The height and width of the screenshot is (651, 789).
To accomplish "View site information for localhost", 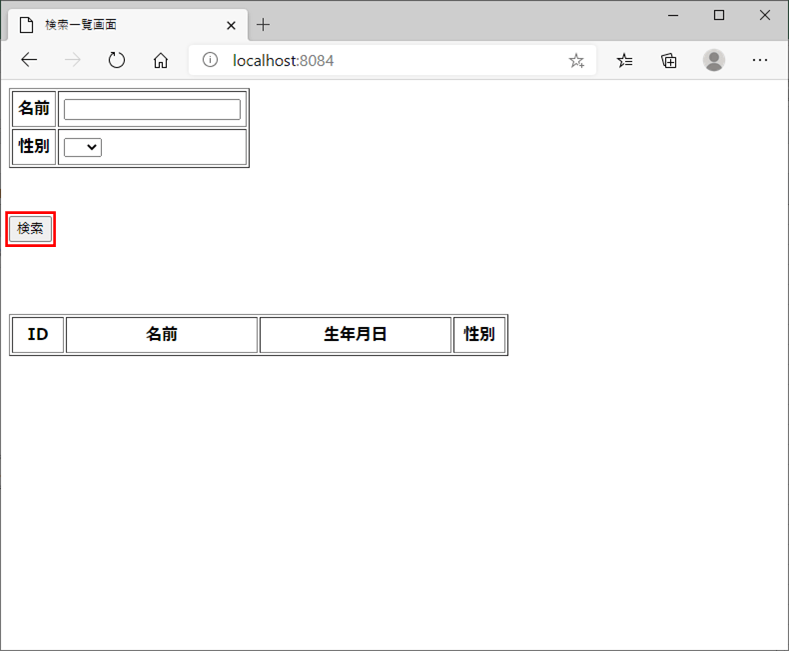I will [x=210, y=60].
